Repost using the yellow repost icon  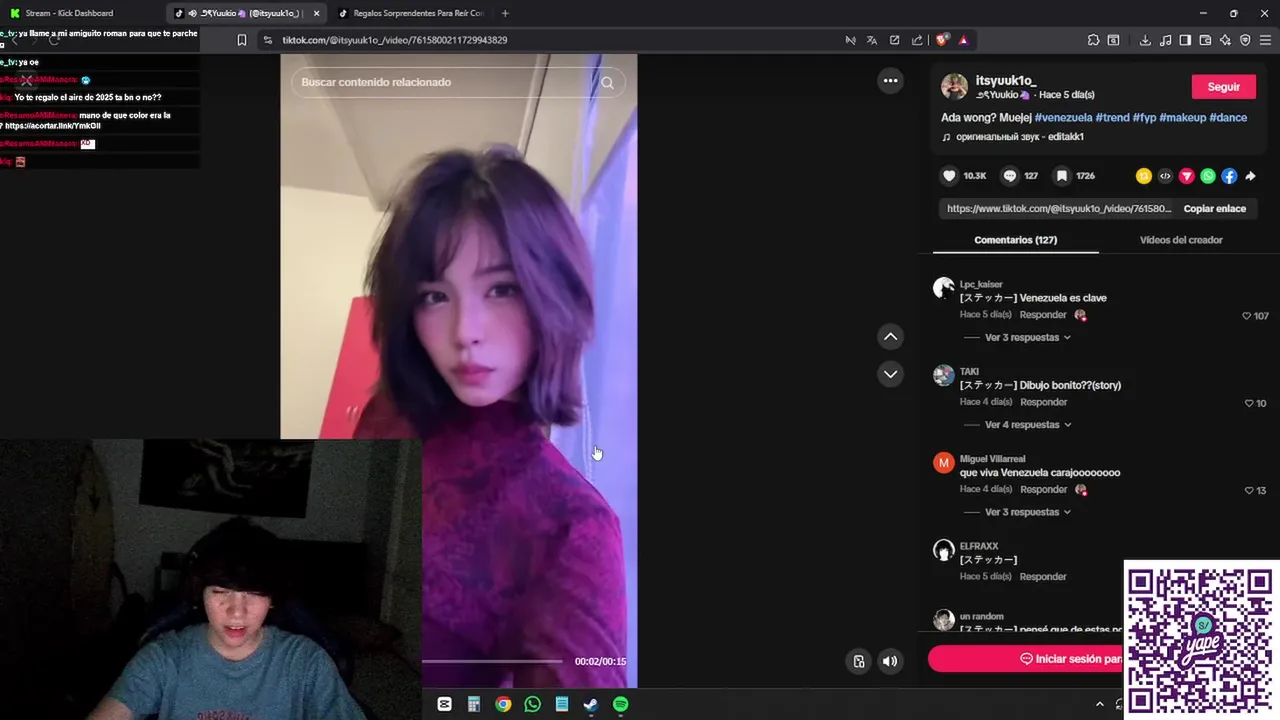point(1144,176)
